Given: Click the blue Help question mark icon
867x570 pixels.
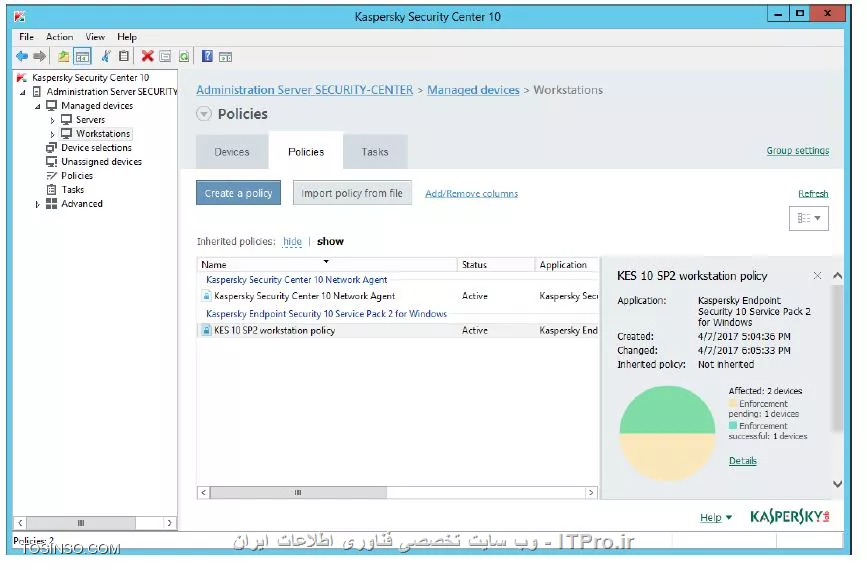Looking at the screenshot, I should 207,56.
